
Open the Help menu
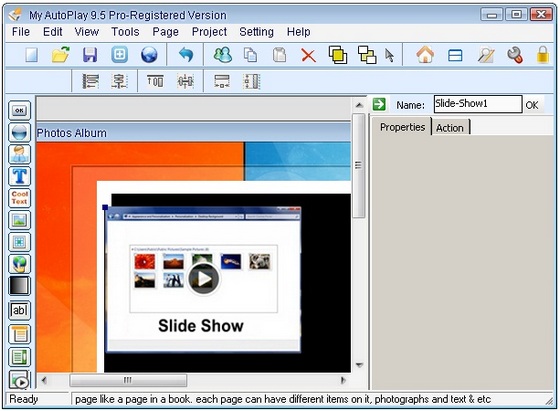click(299, 32)
